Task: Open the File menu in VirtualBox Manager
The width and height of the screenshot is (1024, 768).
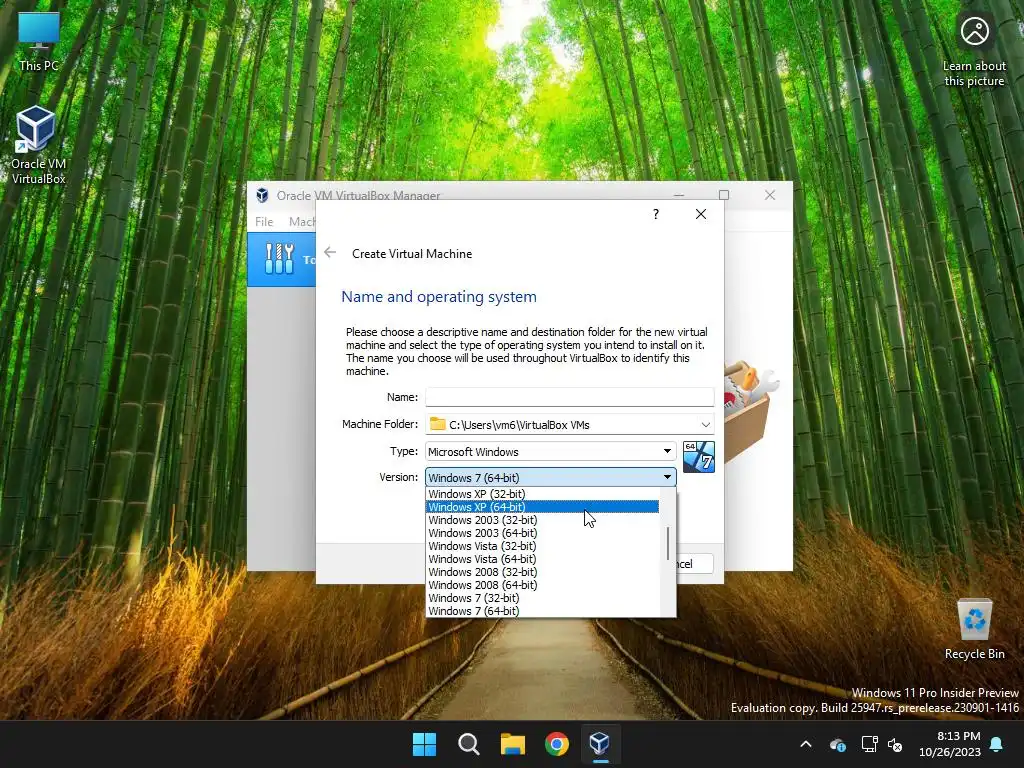Action: click(264, 222)
